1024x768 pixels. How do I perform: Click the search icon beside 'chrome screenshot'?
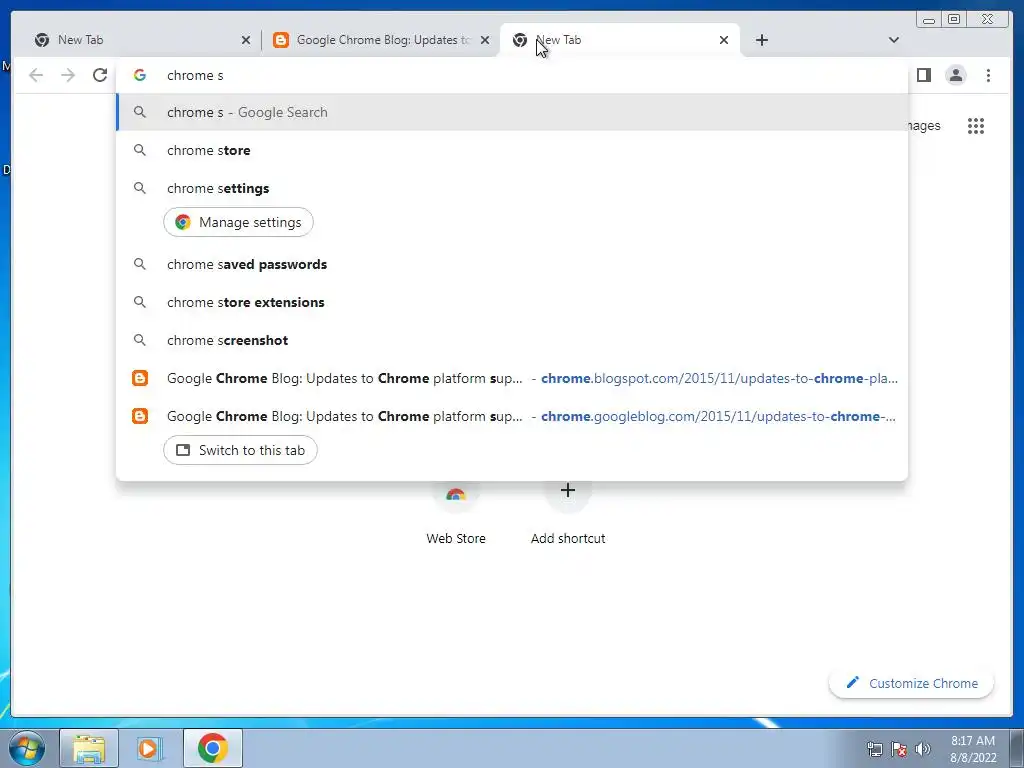(x=140, y=340)
